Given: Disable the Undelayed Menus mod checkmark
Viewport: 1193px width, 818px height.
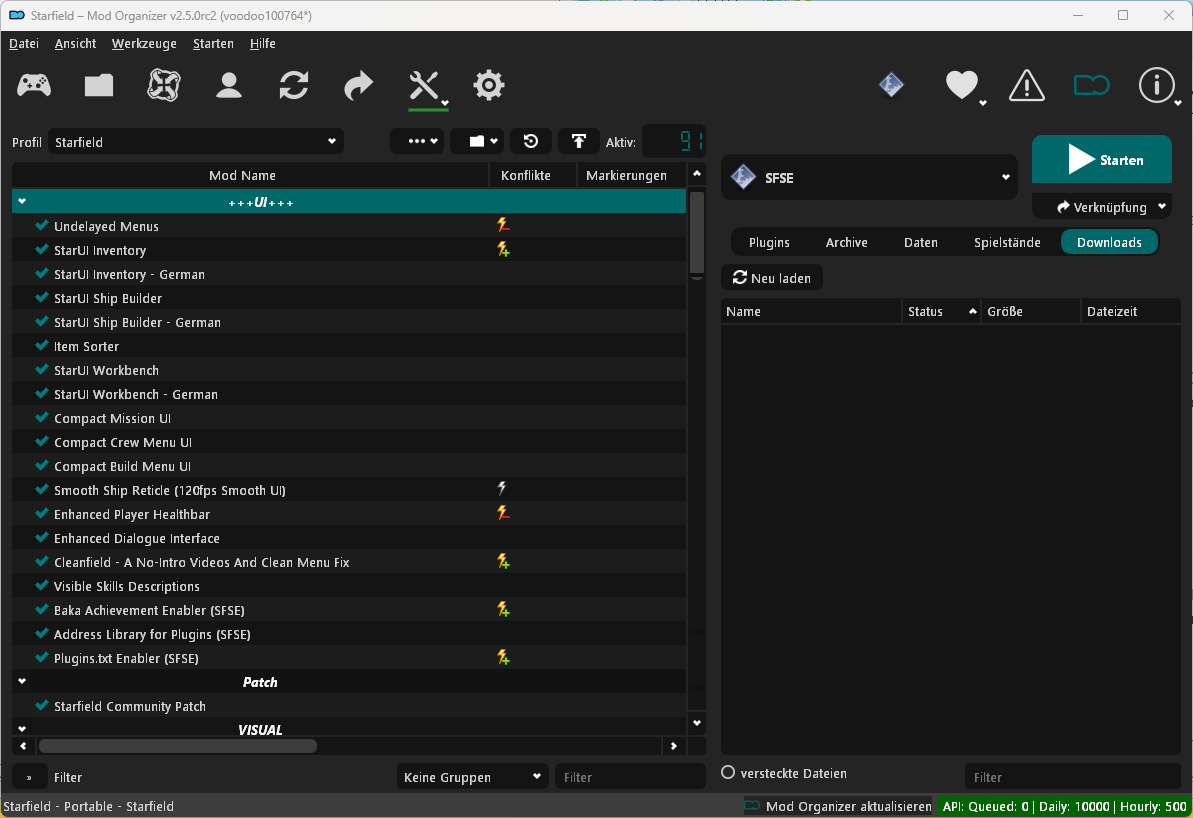Looking at the screenshot, I should 42,225.
